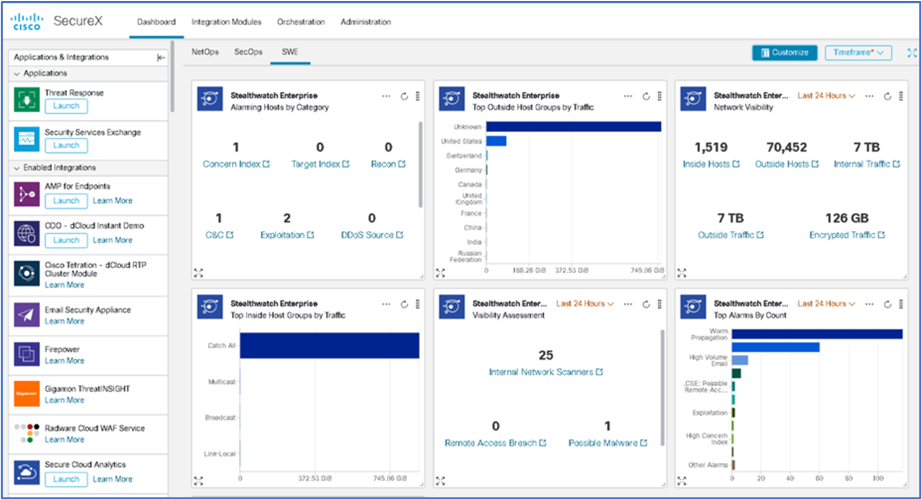Refresh Top Inside Host Groups tile
Image resolution: width=922 pixels, height=500 pixels.
tap(404, 304)
